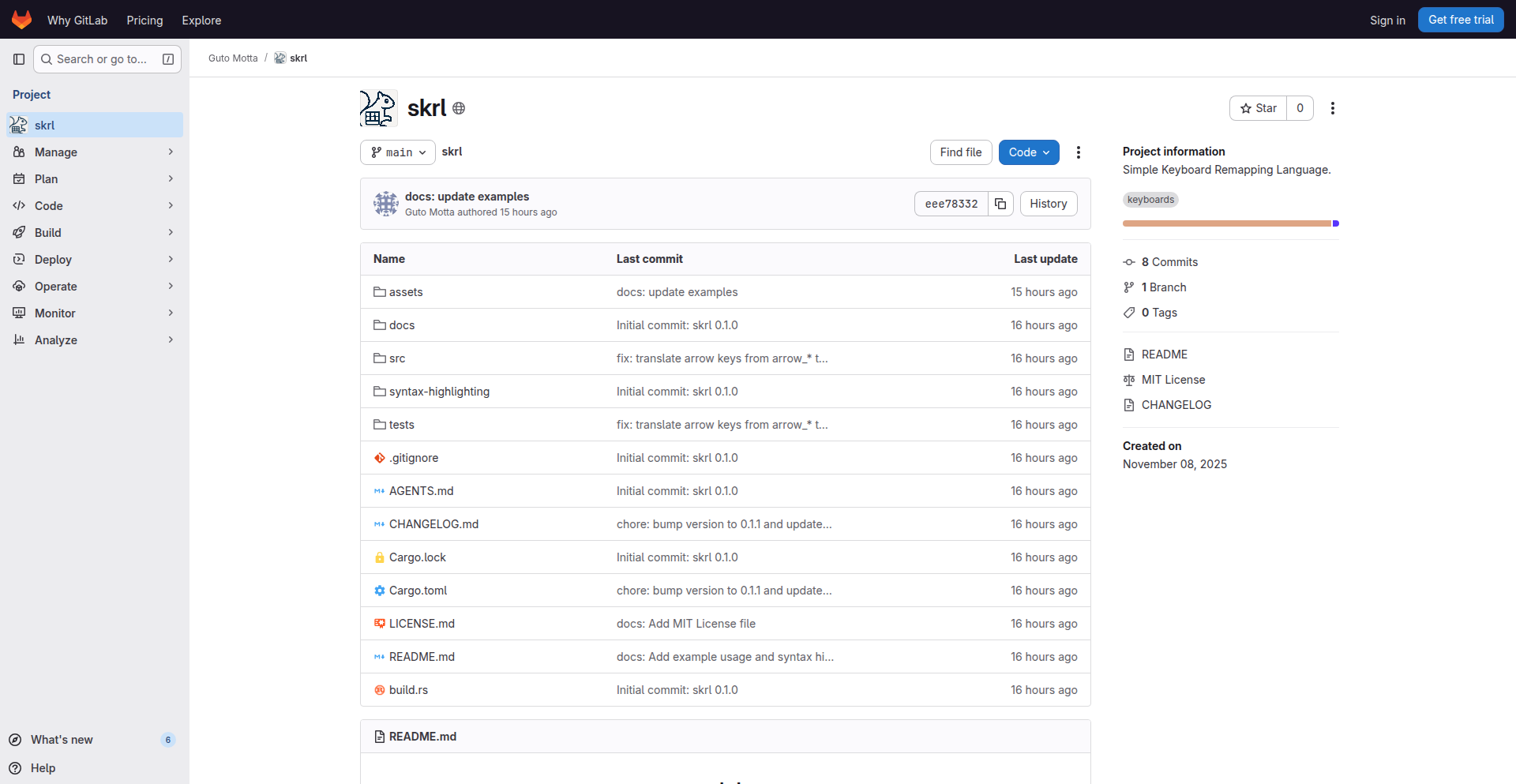Expand the Analyze sidebar section
Screen dimensions: 1516x784
[95, 340]
